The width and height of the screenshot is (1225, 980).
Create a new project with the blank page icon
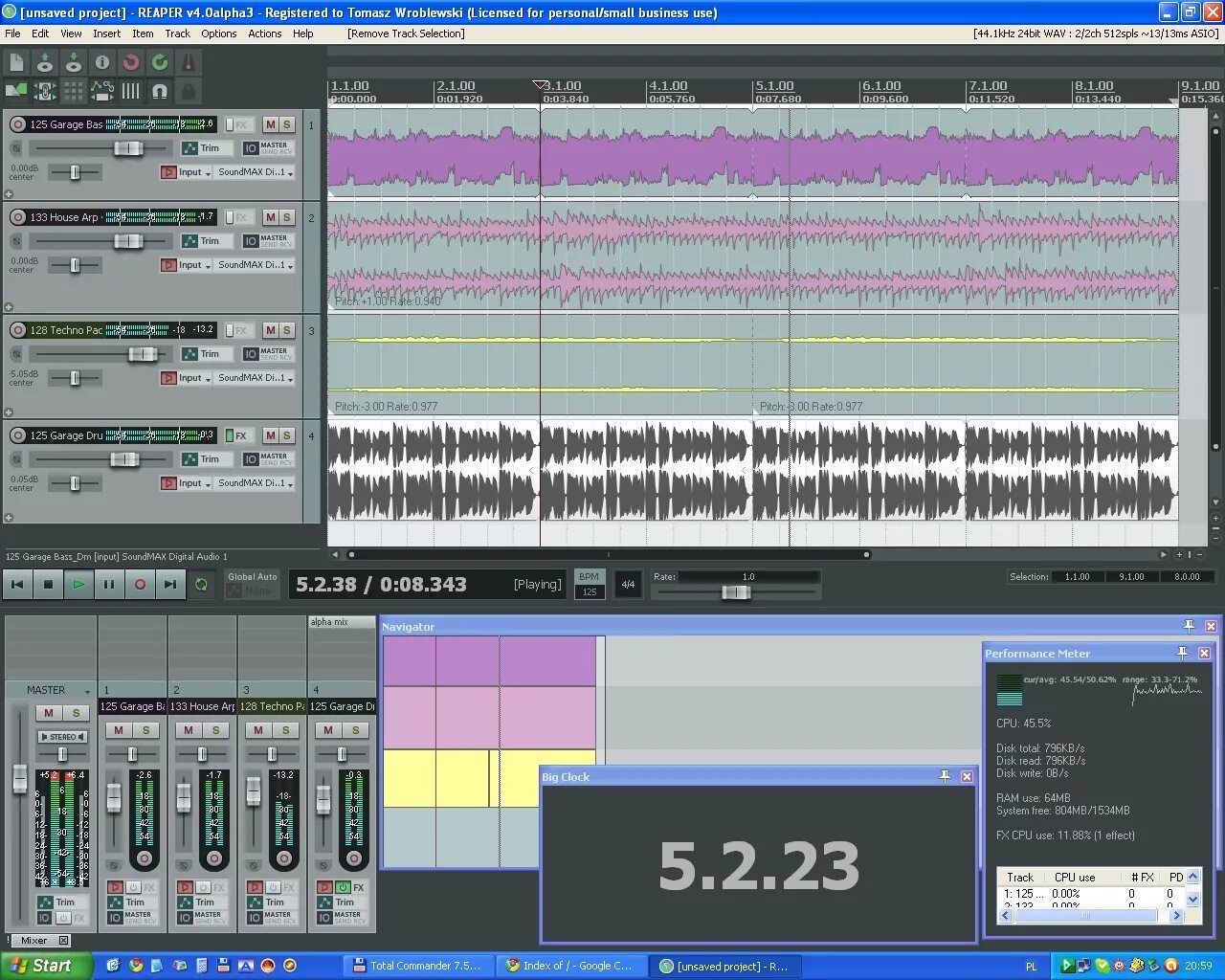pyautogui.click(x=16, y=63)
